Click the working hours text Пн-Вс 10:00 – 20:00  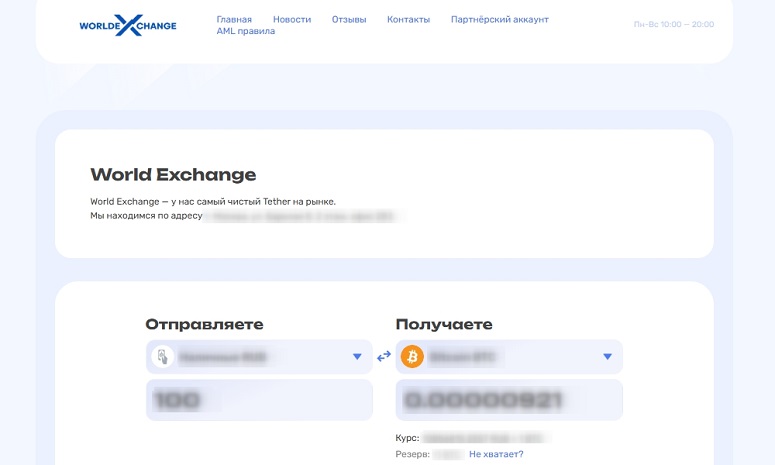(674, 24)
